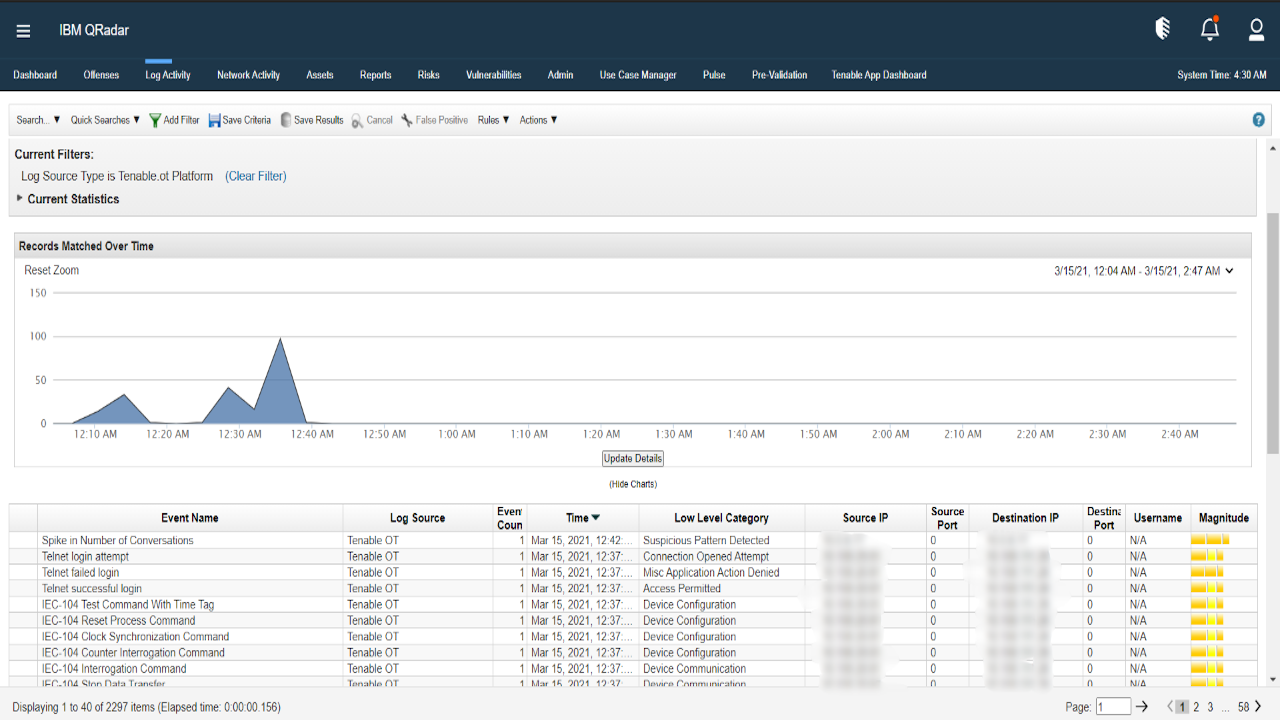The image size is (1280, 720).
Task: Click the Cancel search toolbar item
Action: tap(372, 120)
